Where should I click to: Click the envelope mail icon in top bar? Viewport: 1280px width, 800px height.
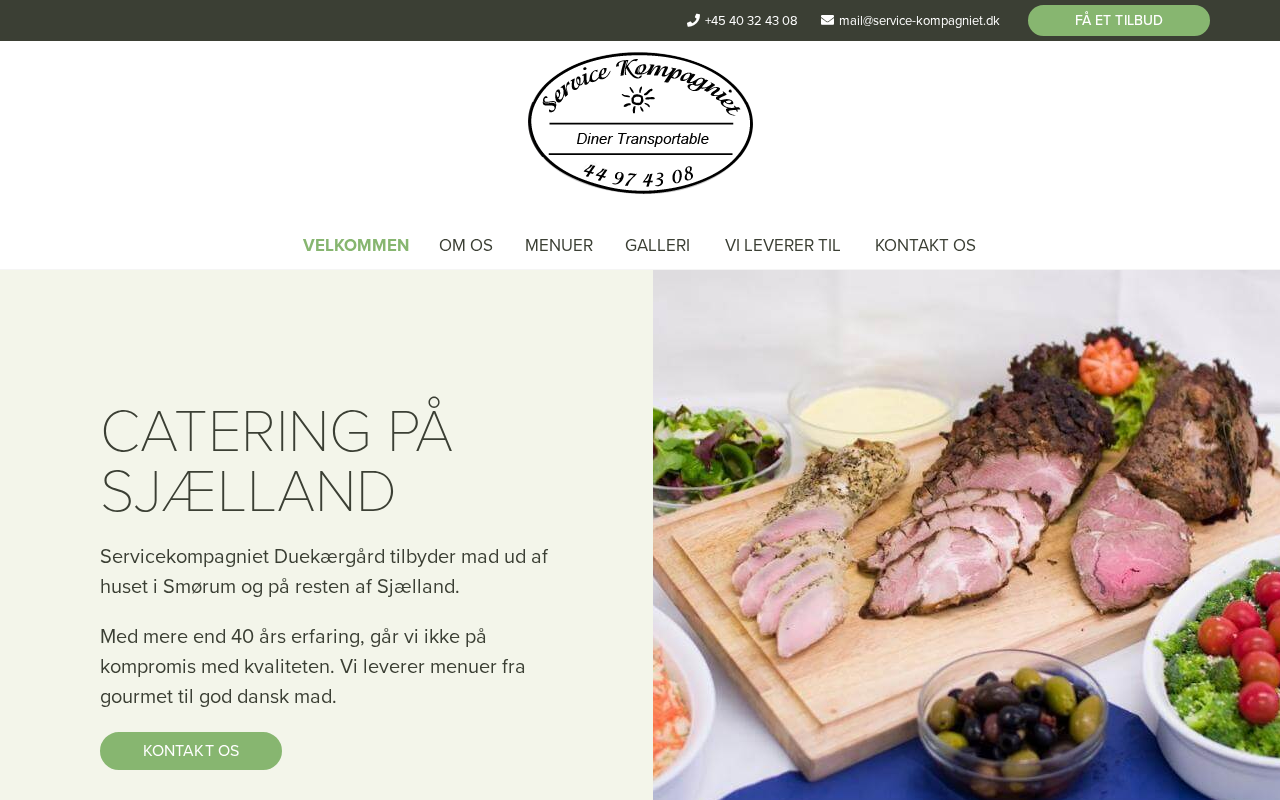pyautogui.click(x=827, y=20)
